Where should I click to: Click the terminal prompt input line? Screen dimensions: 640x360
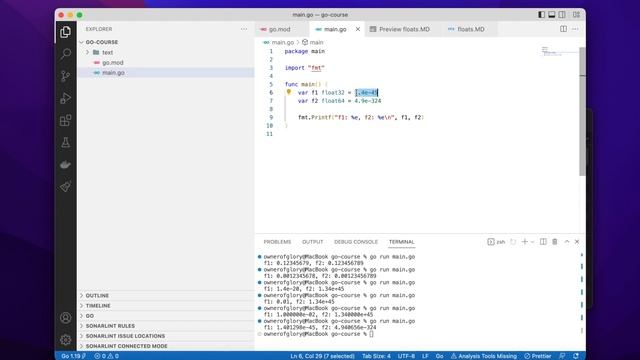click(318, 334)
